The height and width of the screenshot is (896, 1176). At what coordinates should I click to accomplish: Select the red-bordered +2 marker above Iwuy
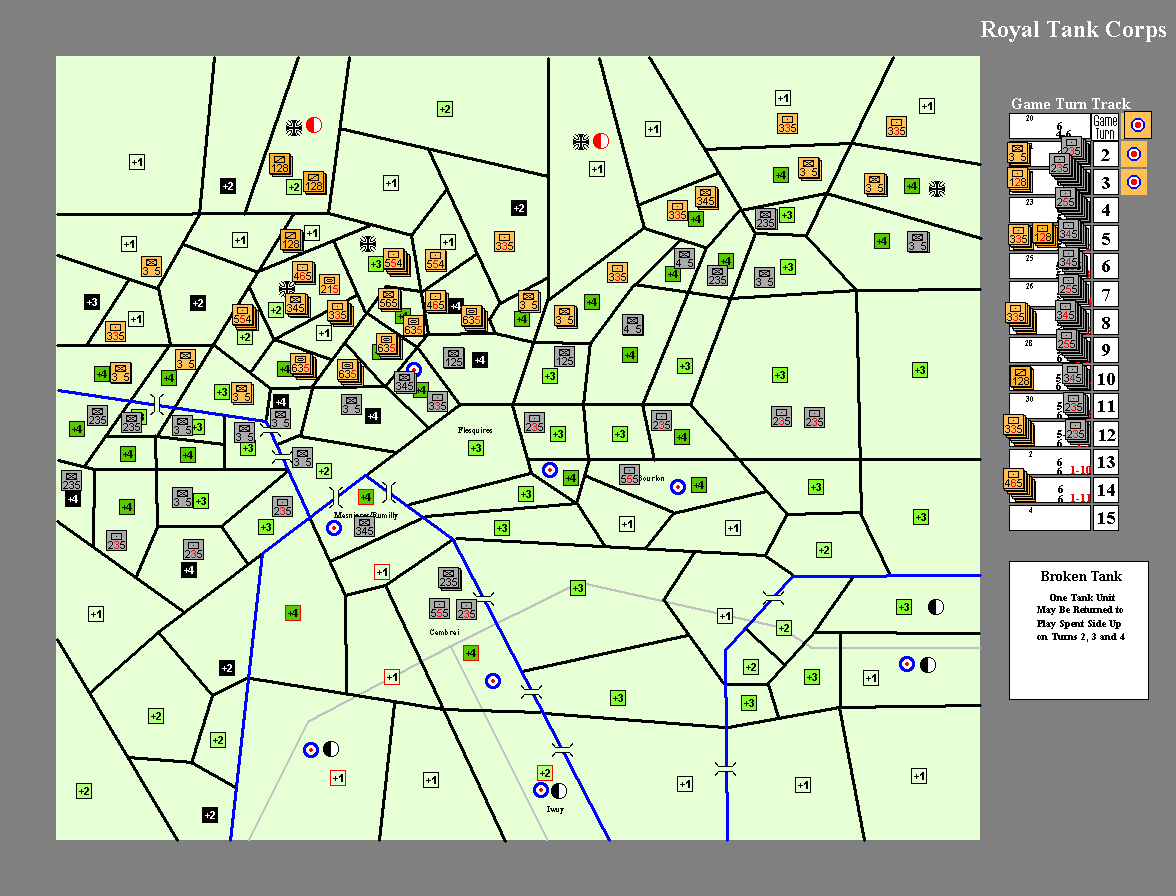(x=545, y=773)
